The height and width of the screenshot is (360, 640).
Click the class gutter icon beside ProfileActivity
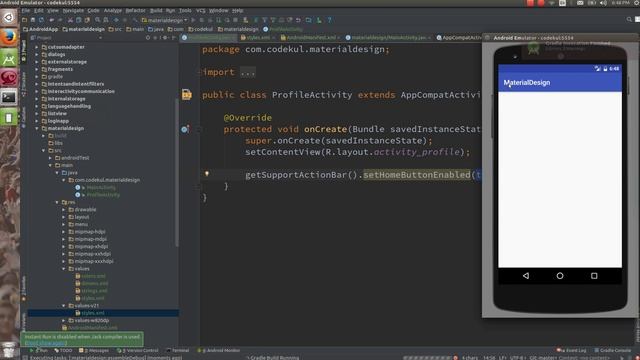[187, 94]
